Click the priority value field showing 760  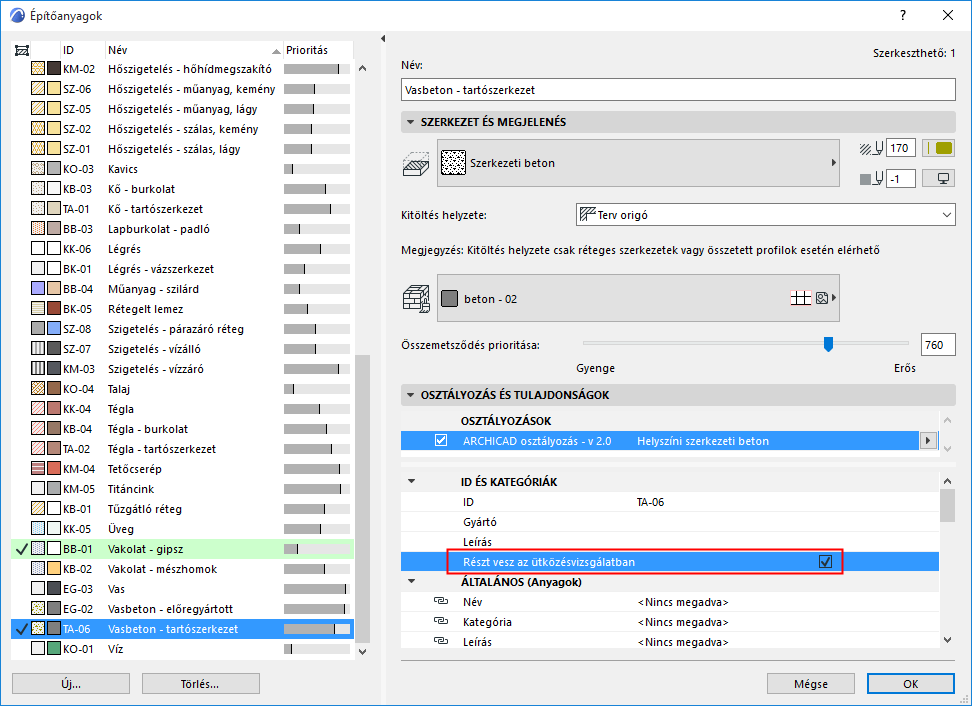point(938,345)
